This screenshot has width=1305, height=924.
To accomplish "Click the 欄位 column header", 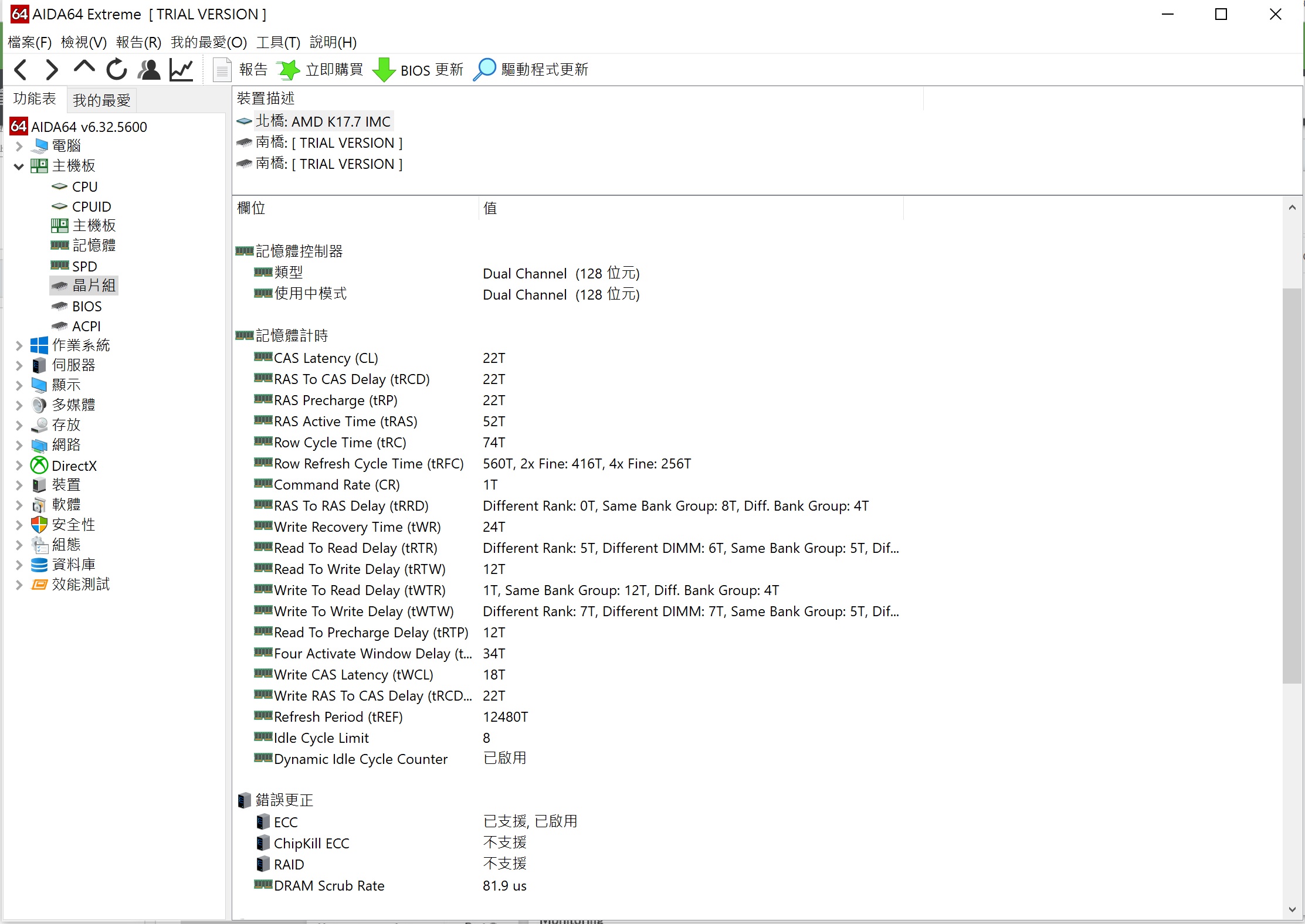I will pyautogui.click(x=355, y=208).
